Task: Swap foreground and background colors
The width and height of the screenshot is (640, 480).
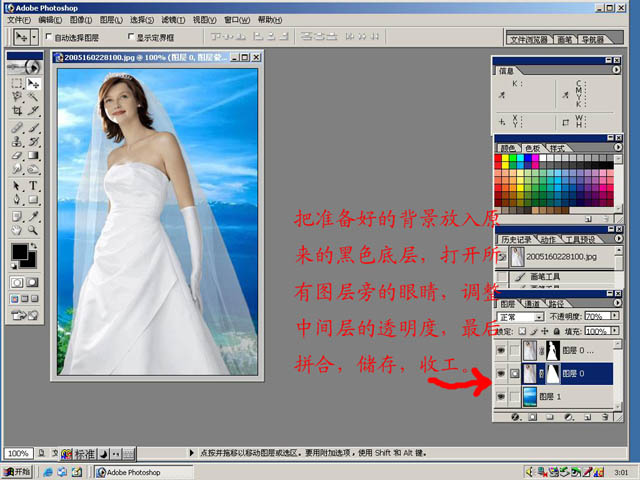Action: pyautogui.click(x=33, y=246)
